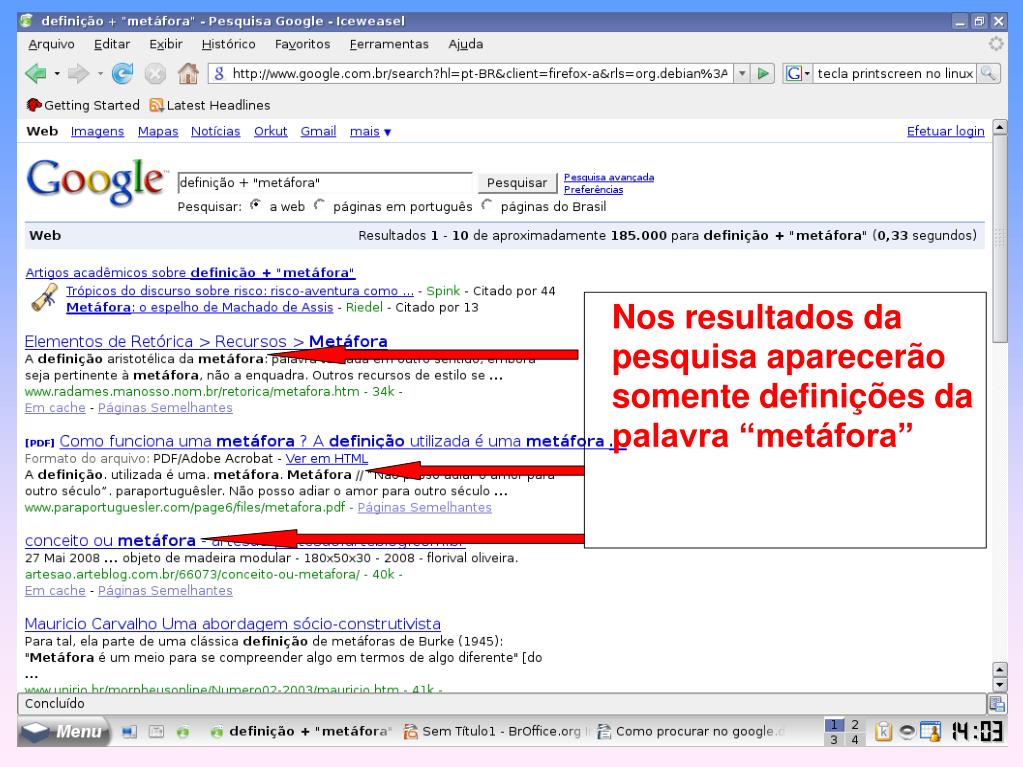Open 'Metáfora: o espelho de Machado' link

tap(200, 307)
